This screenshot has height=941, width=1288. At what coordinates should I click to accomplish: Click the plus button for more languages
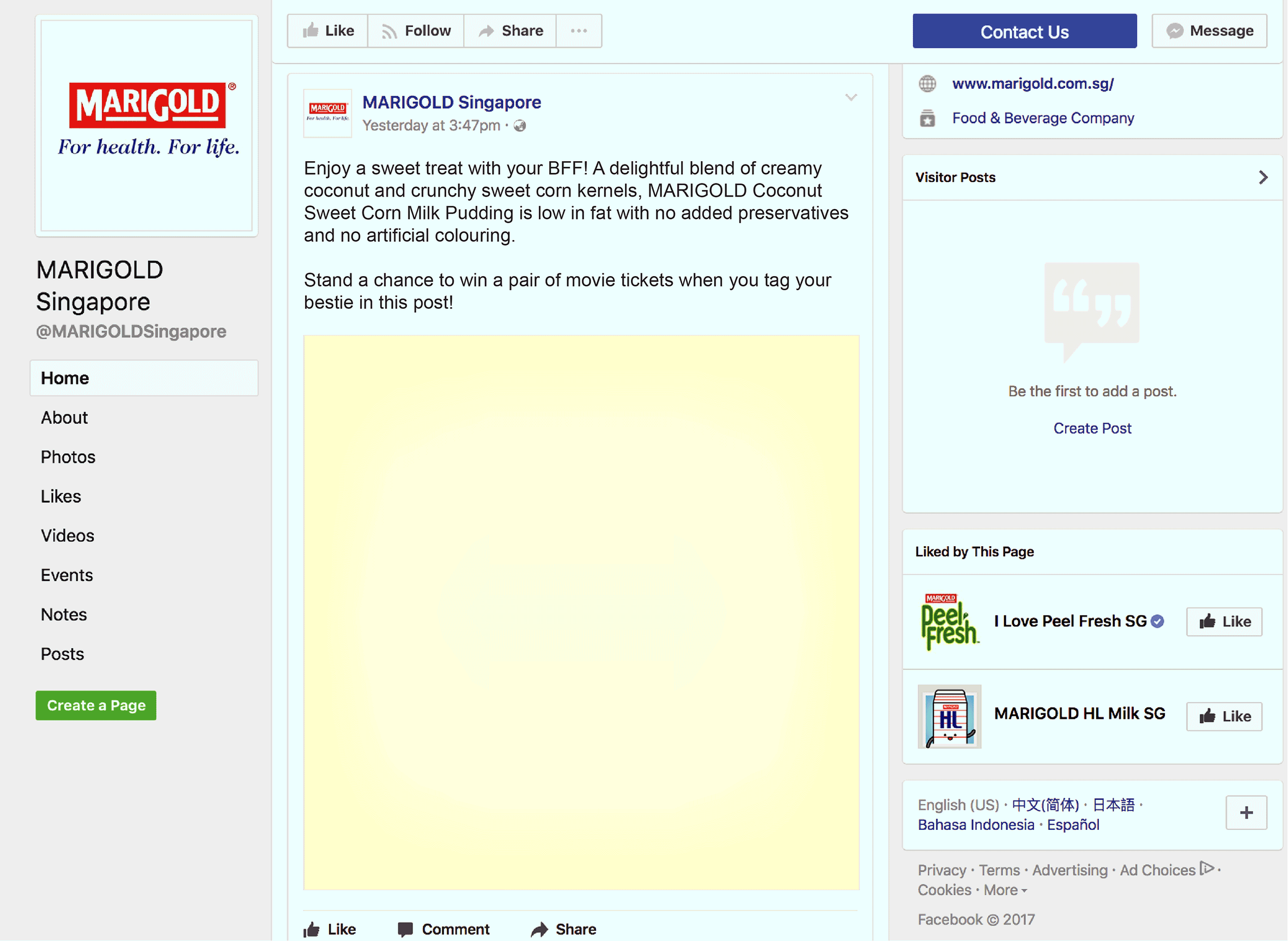coord(1247,813)
